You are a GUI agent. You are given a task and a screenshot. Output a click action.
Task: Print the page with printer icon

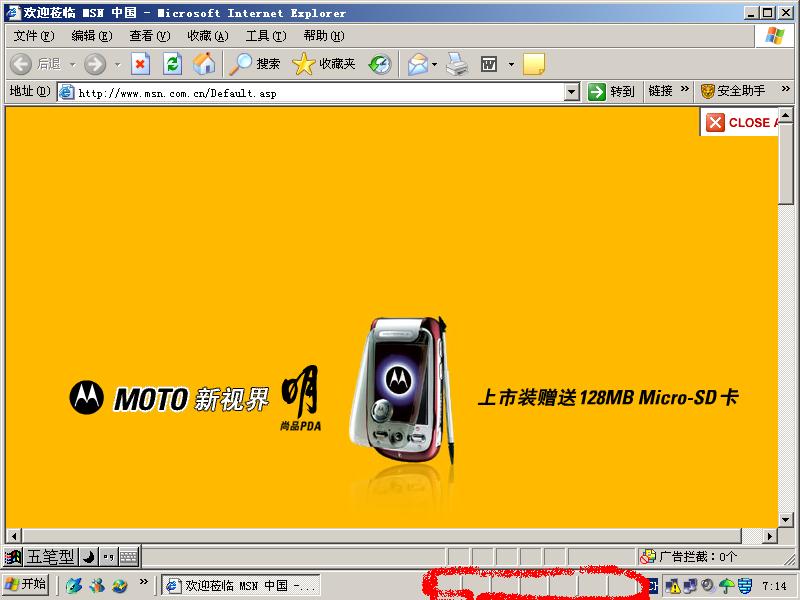point(457,64)
